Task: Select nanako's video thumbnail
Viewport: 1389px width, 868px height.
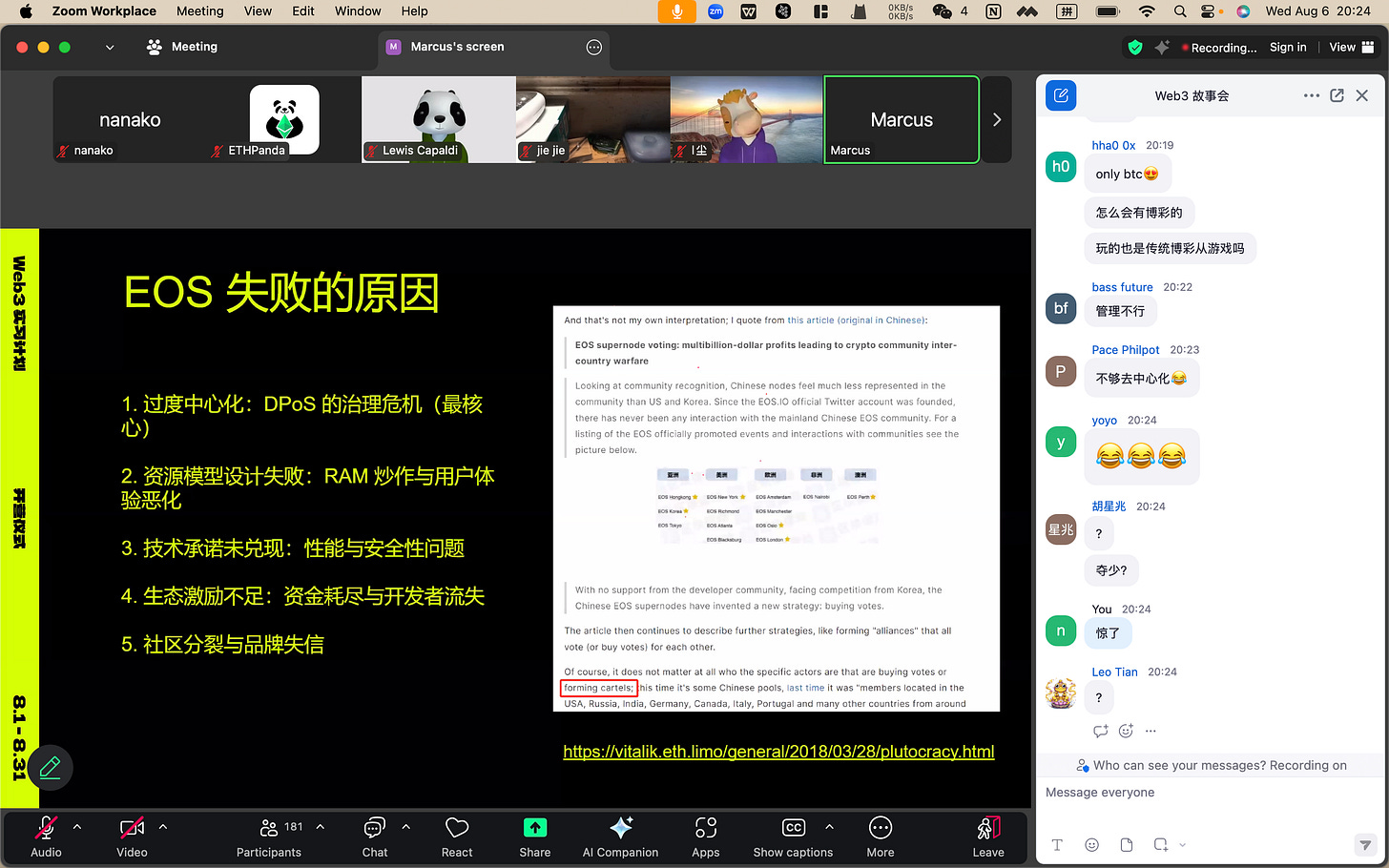Action: (130, 119)
